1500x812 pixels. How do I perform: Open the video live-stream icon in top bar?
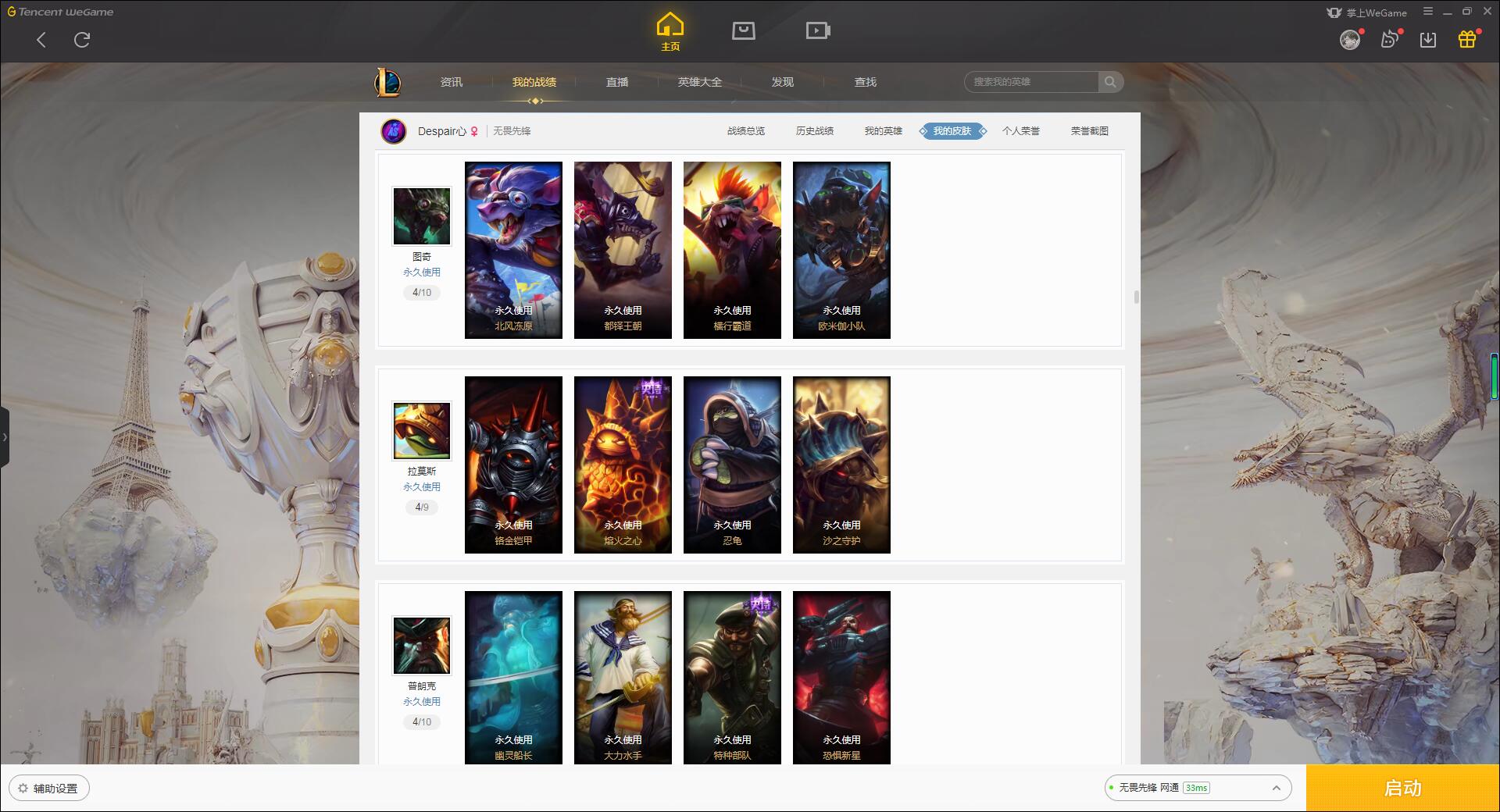(818, 30)
